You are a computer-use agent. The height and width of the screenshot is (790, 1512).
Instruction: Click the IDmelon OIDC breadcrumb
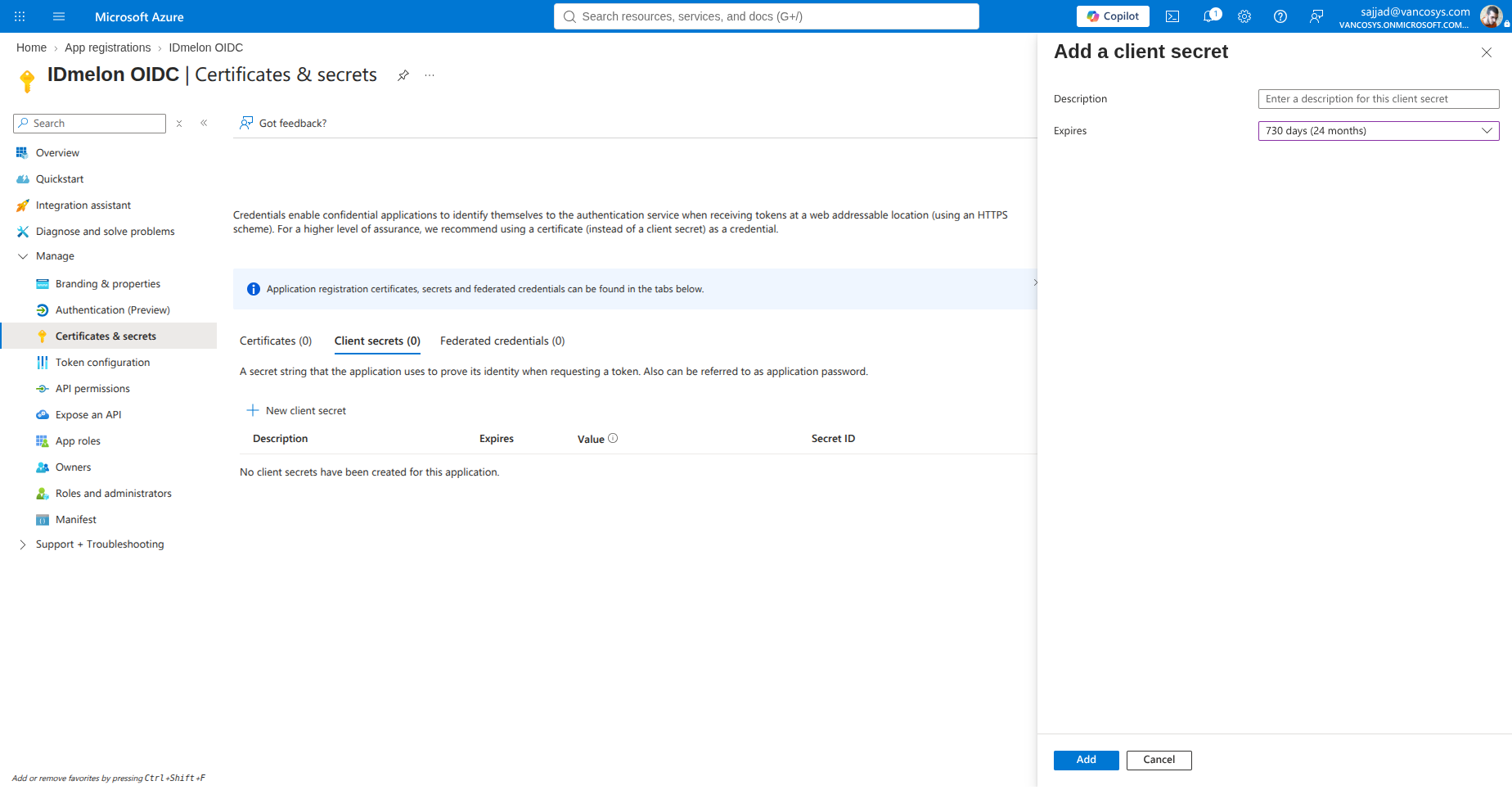coord(206,47)
